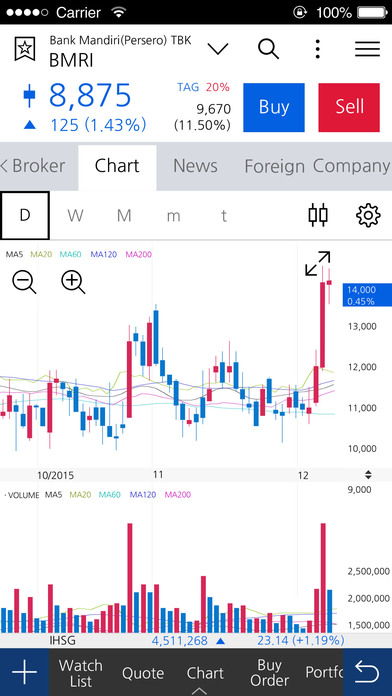The width and height of the screenshot is (392, 696).
Task: Tap the back arrow button
Action: 368,672
